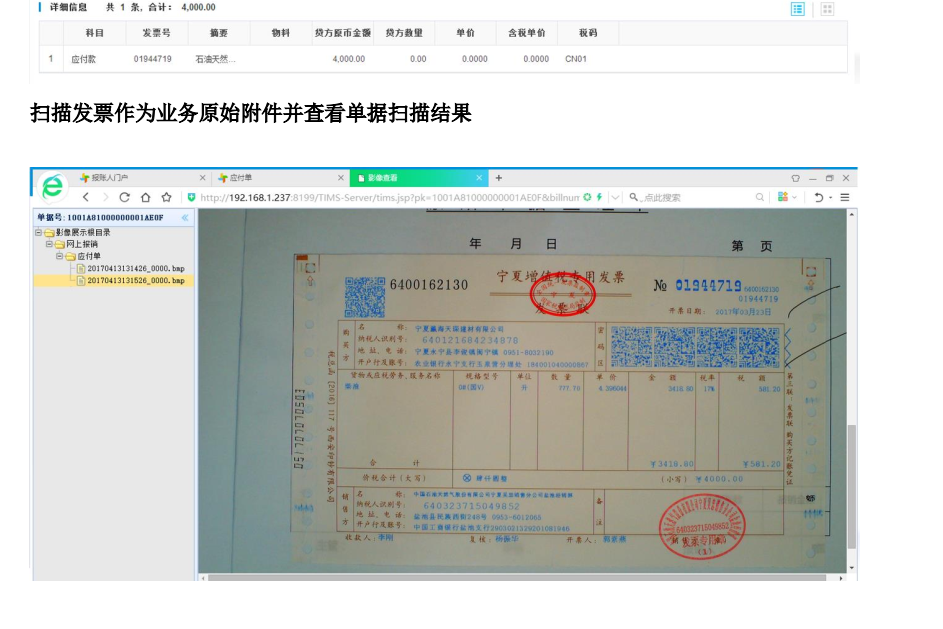Click the browser back arrow
Image resolution: width=943 pixels, height=629 pixels.
(86, 197)
